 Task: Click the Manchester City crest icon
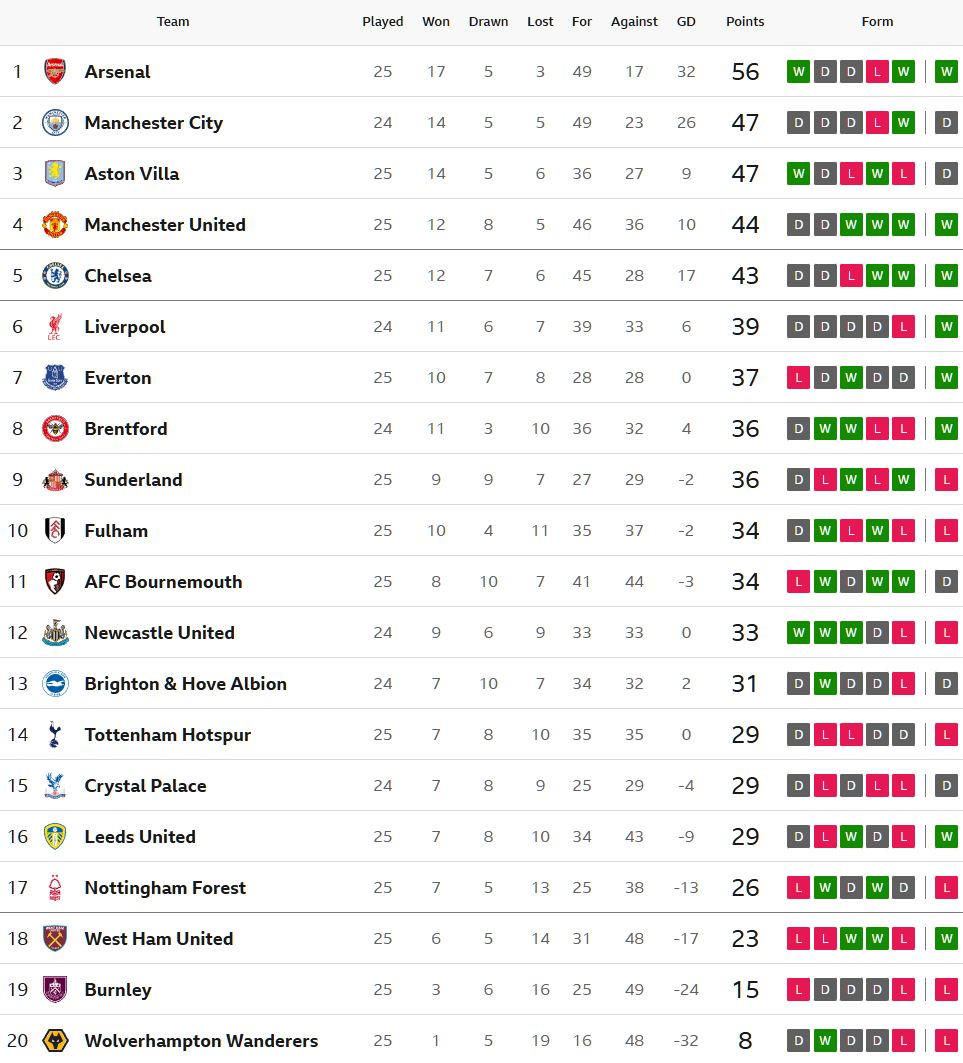pos(55,122)
